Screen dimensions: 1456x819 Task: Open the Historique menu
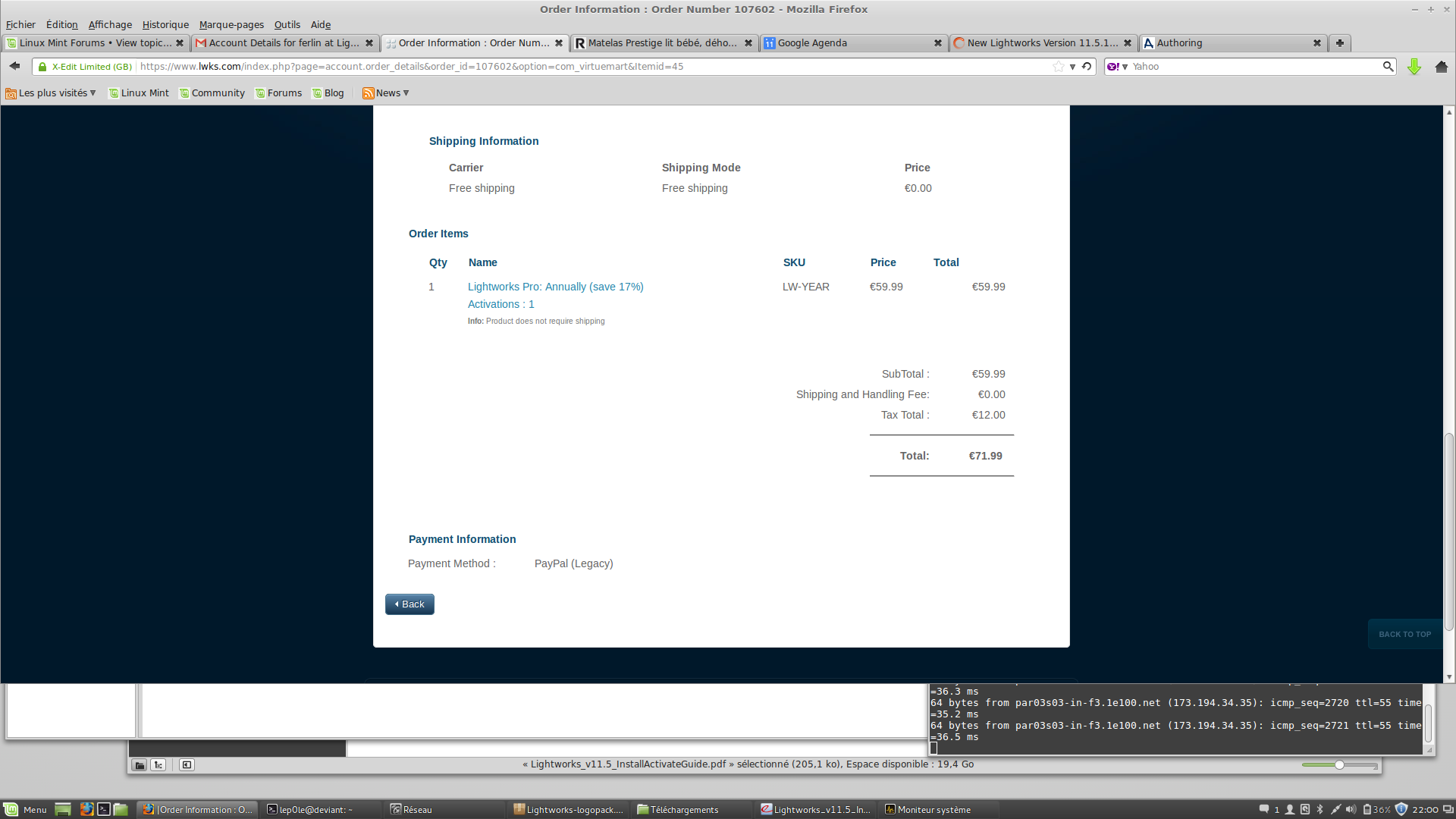165,25
